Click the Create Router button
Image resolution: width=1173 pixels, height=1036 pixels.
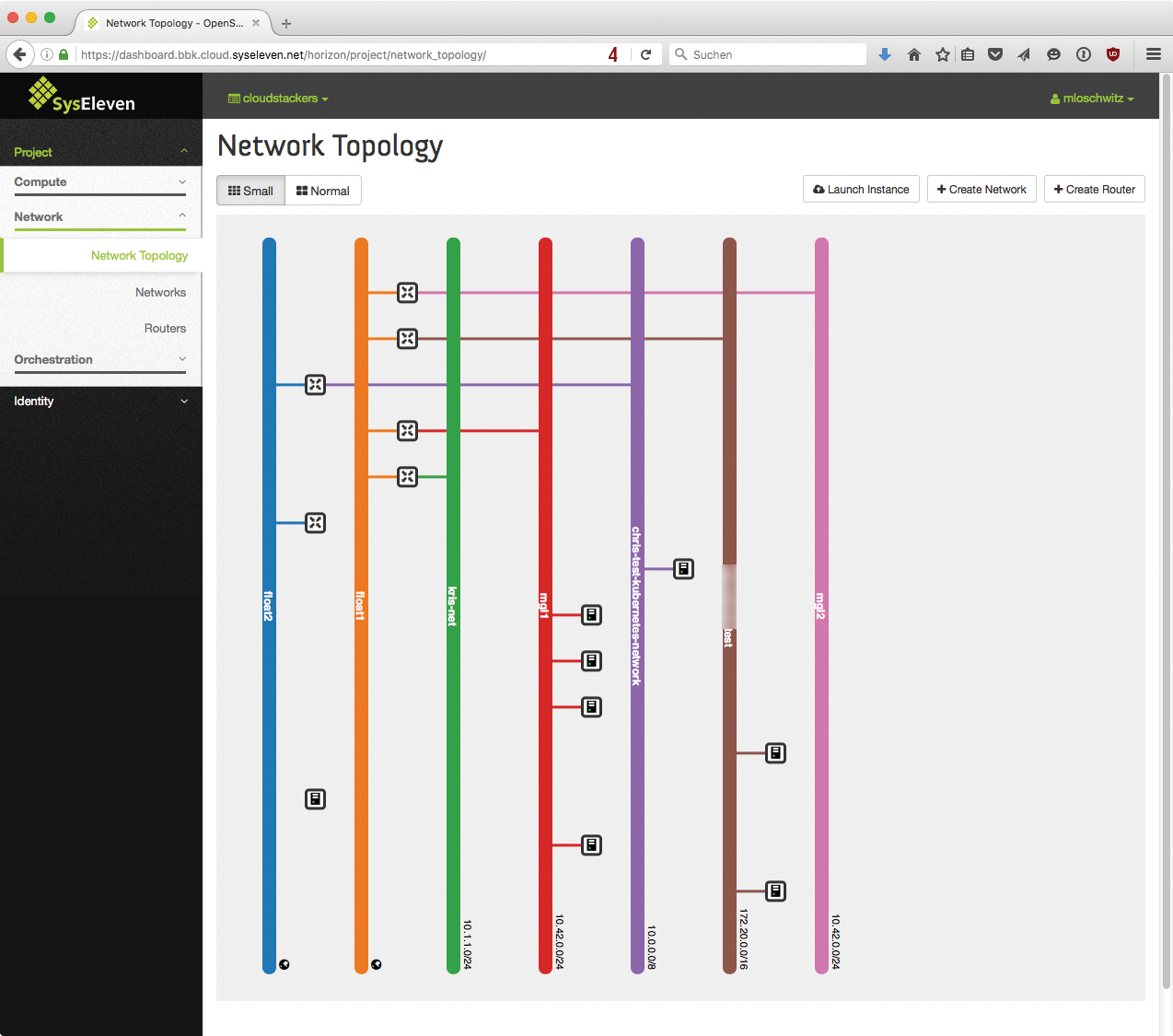[x=1094, y=189]
